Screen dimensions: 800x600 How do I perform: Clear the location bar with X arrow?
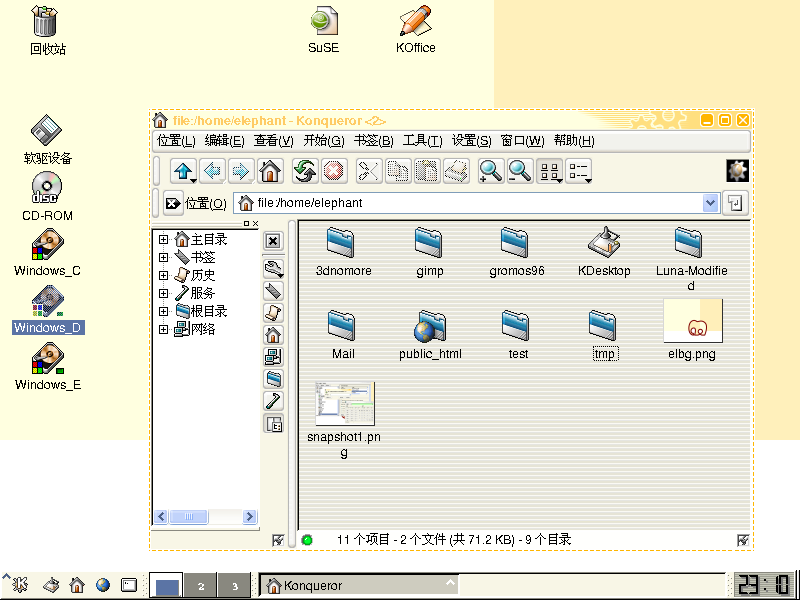[173, 203]
